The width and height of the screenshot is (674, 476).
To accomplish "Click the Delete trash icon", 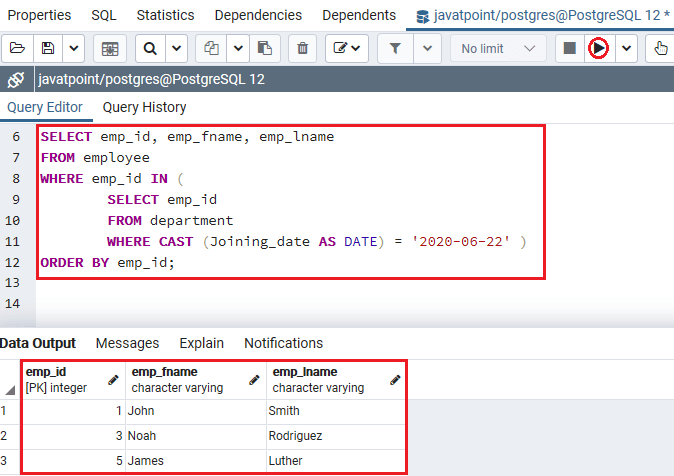I will pos(305,48).
